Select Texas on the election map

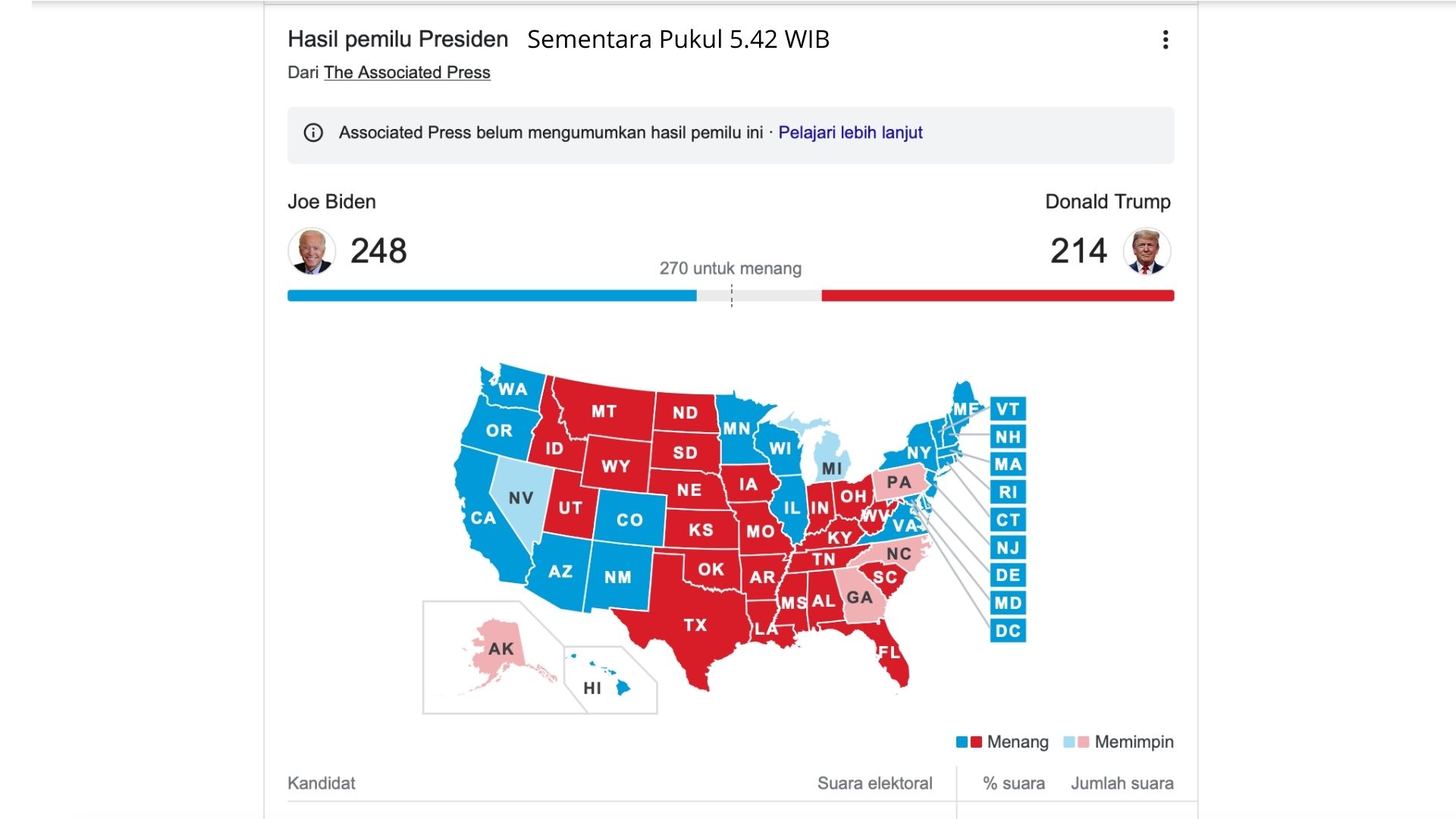tap(694, 624)
